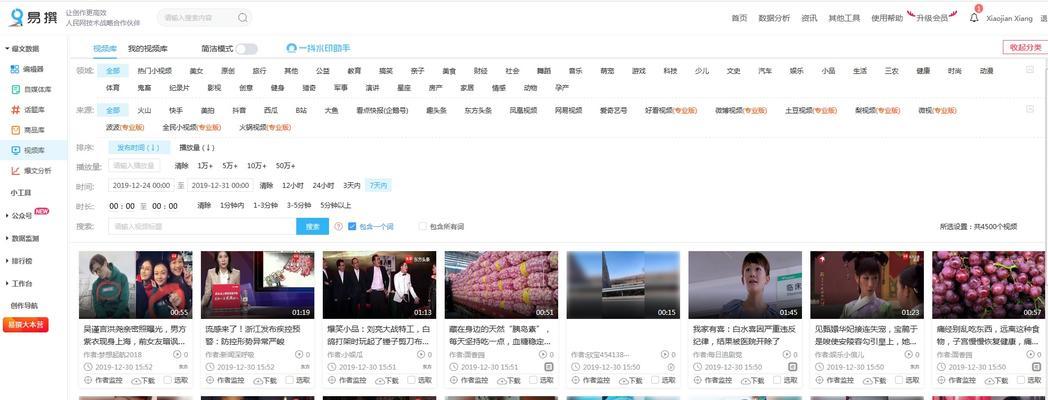Open 自媒体库 in the left sidebar
1048x400 pixels.
(31, 89)
